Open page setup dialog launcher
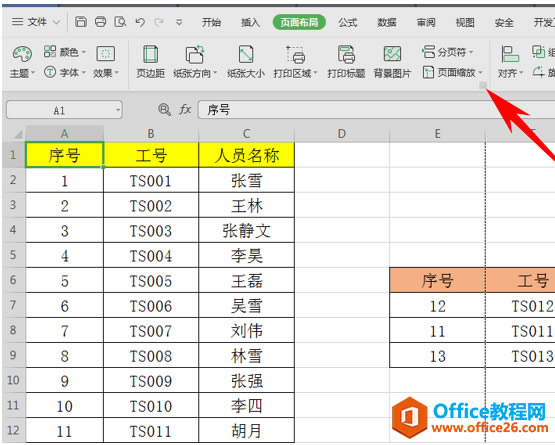The width and height of the screenshot is (555, 445). click(x=483, y=85)
